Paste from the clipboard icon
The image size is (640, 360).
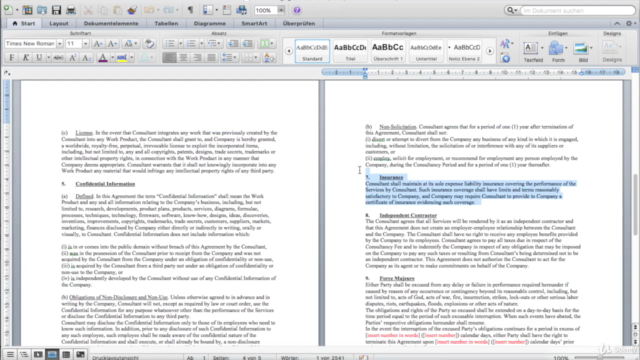117,10
